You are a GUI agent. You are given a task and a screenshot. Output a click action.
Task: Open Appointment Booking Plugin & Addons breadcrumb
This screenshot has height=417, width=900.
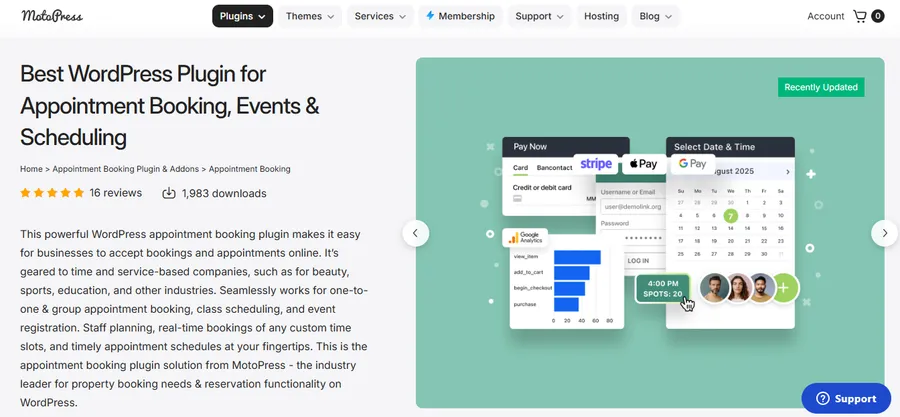[126, 169]
